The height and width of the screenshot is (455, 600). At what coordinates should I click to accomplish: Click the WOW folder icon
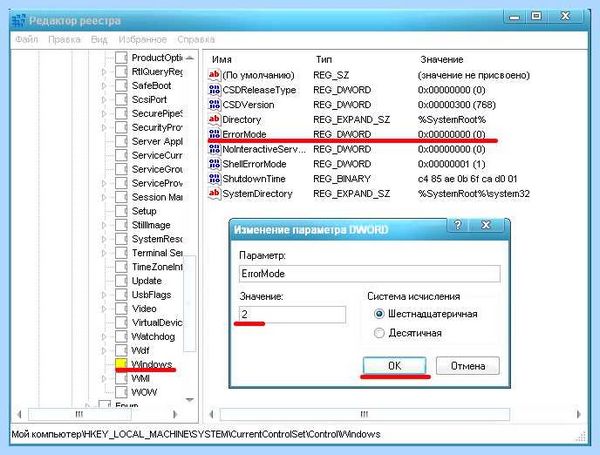click(121, 392)
